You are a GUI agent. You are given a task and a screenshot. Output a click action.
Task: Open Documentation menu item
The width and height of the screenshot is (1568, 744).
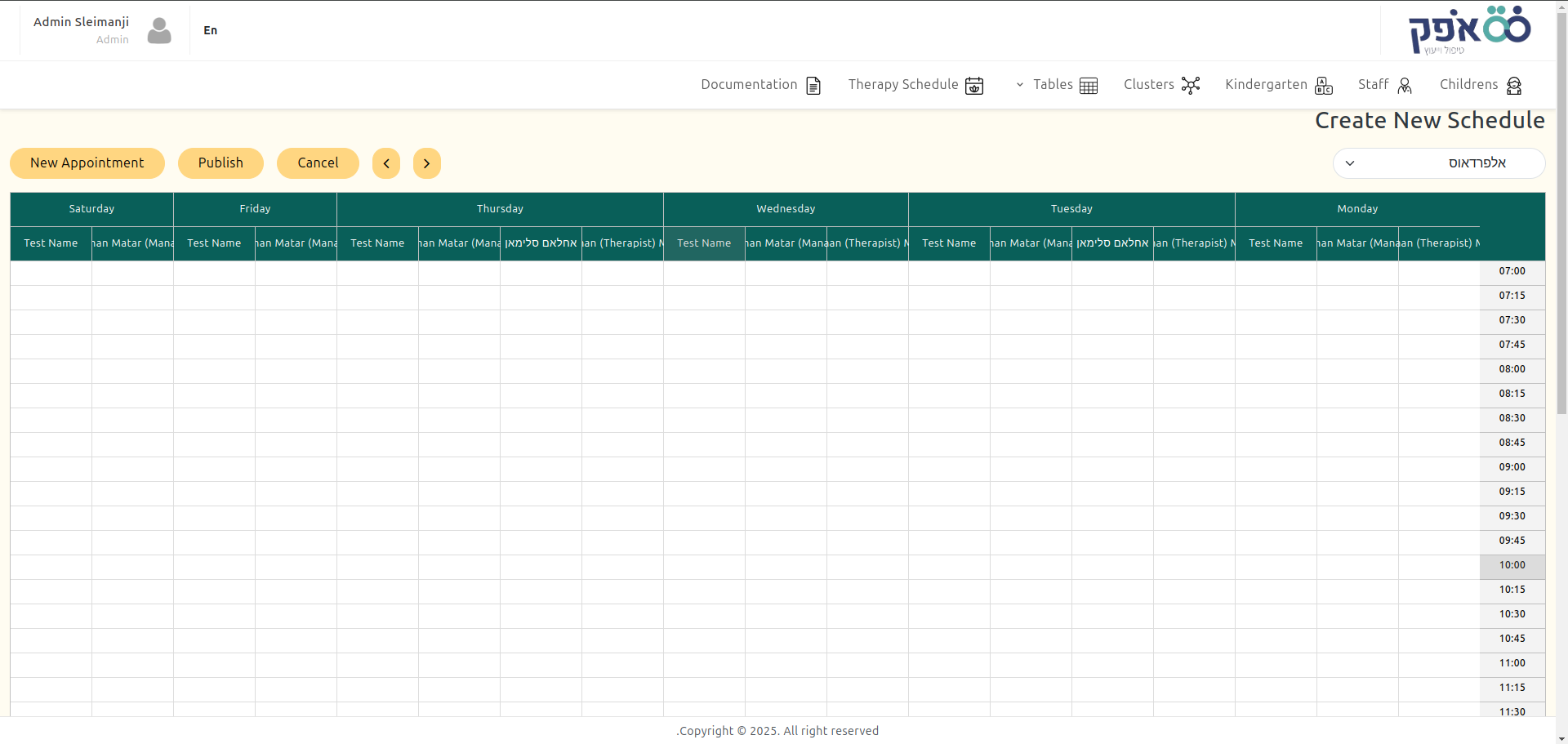pos(761,85)
